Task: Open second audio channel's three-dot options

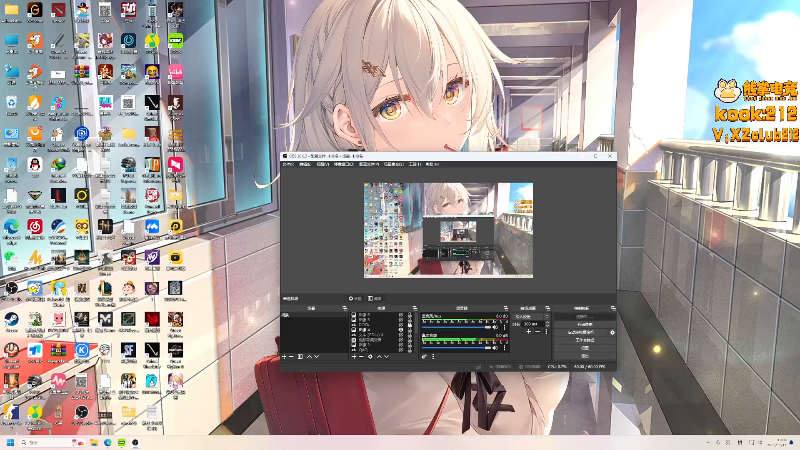Action: (505, 347)
